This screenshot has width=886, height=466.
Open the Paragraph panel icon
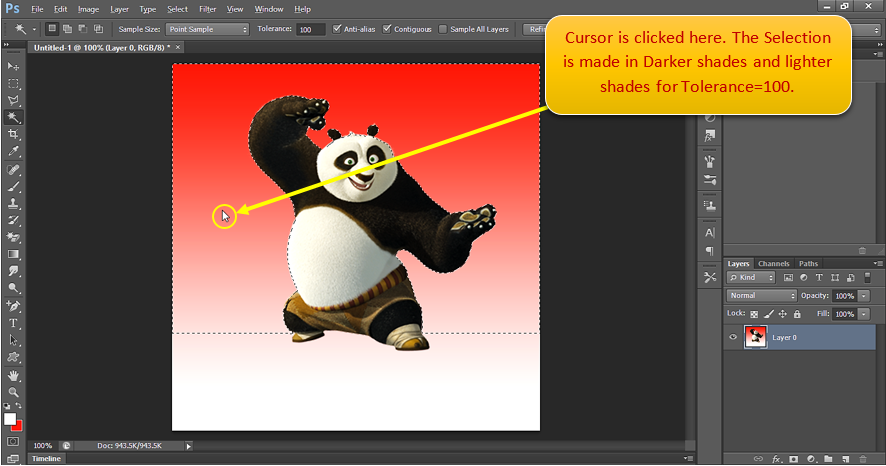pos(710,251)
